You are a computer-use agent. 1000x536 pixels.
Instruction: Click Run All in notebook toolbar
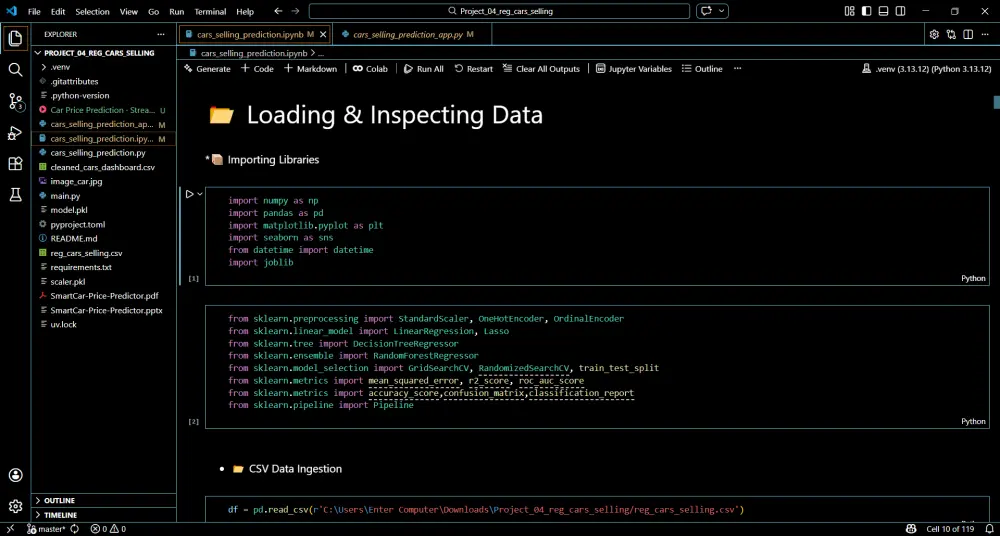coord(423,68)
